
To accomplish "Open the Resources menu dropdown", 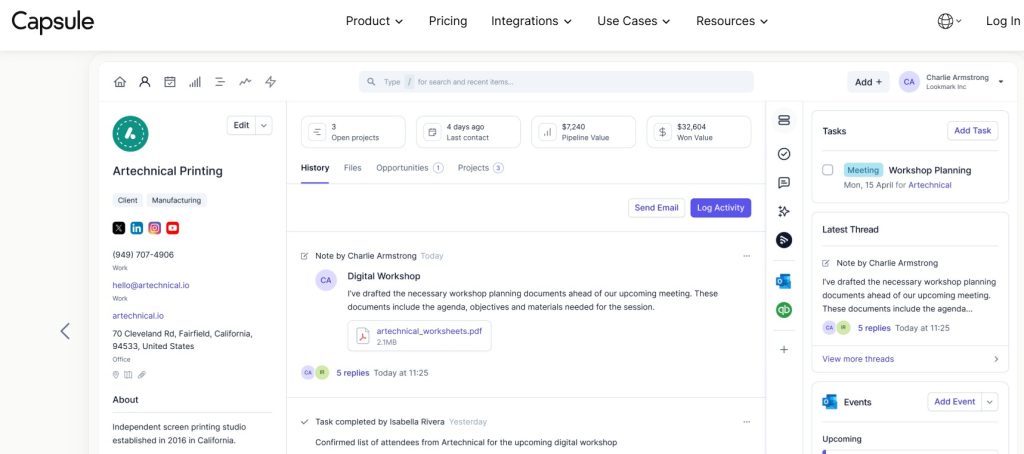I will pyautogui.click(x=731, y=21).
